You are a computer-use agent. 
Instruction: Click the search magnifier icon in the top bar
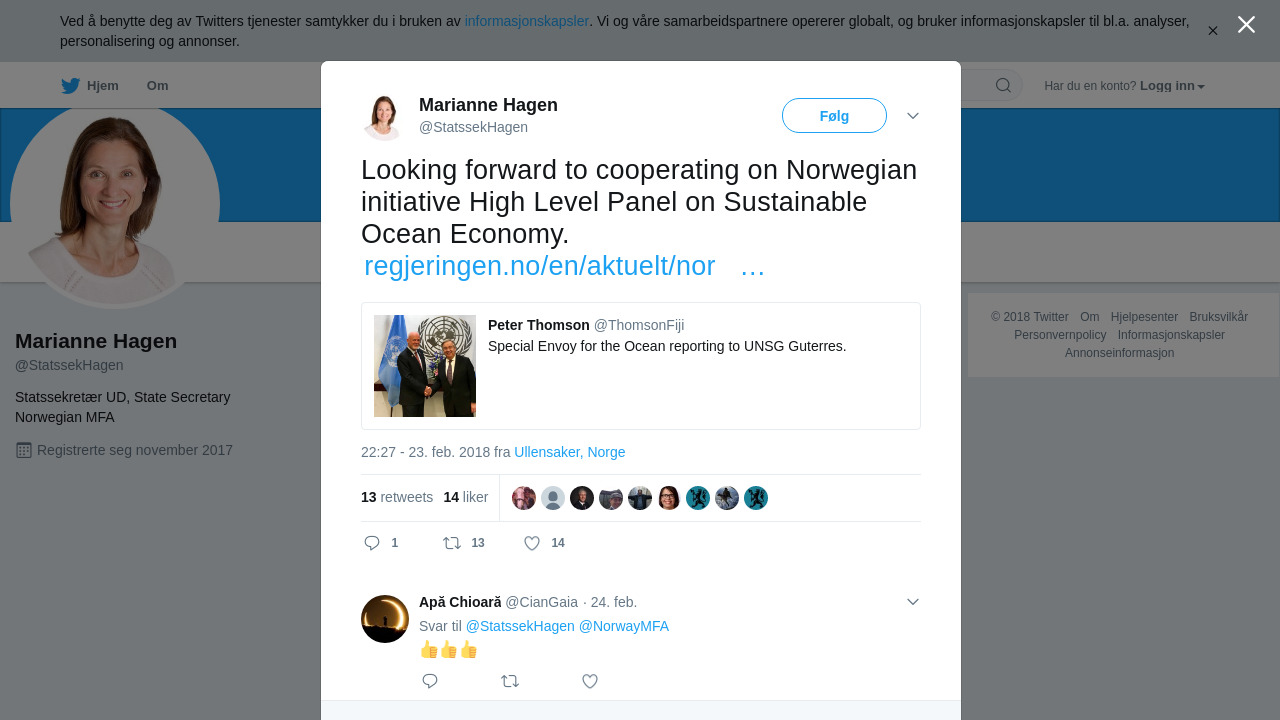tap(1003, 85)
